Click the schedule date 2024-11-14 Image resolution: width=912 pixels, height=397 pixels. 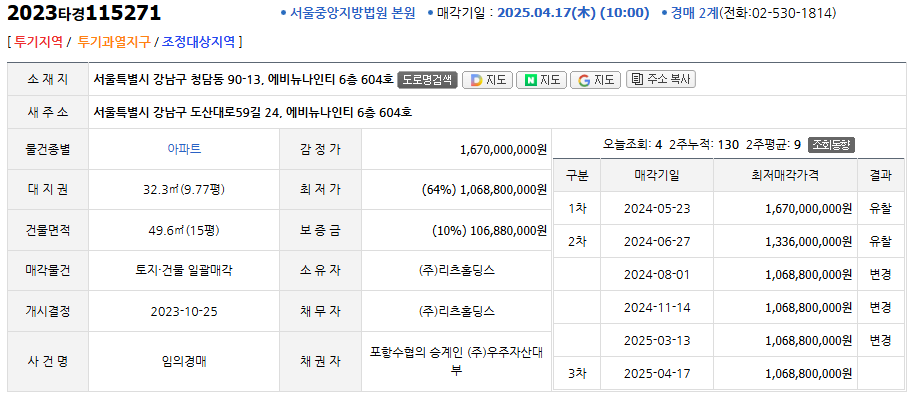point(657,307)
